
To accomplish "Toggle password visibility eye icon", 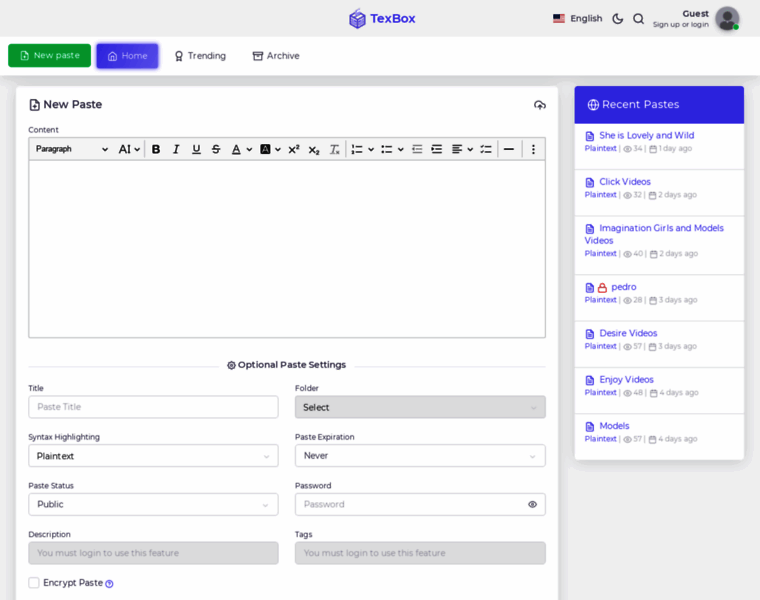I will click(532, 505).
